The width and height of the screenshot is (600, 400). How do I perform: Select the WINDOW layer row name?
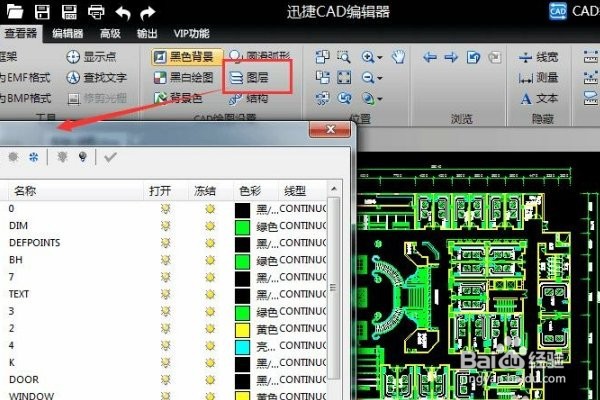(x=31, y=396)
